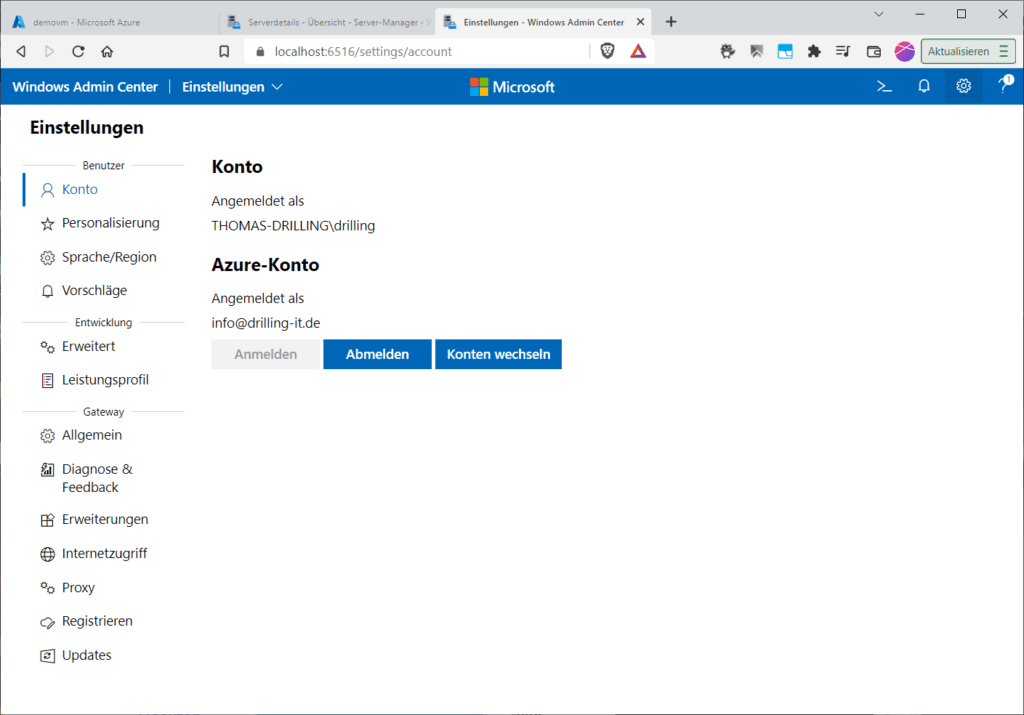Go back in browser history

[x=21, y=51]
